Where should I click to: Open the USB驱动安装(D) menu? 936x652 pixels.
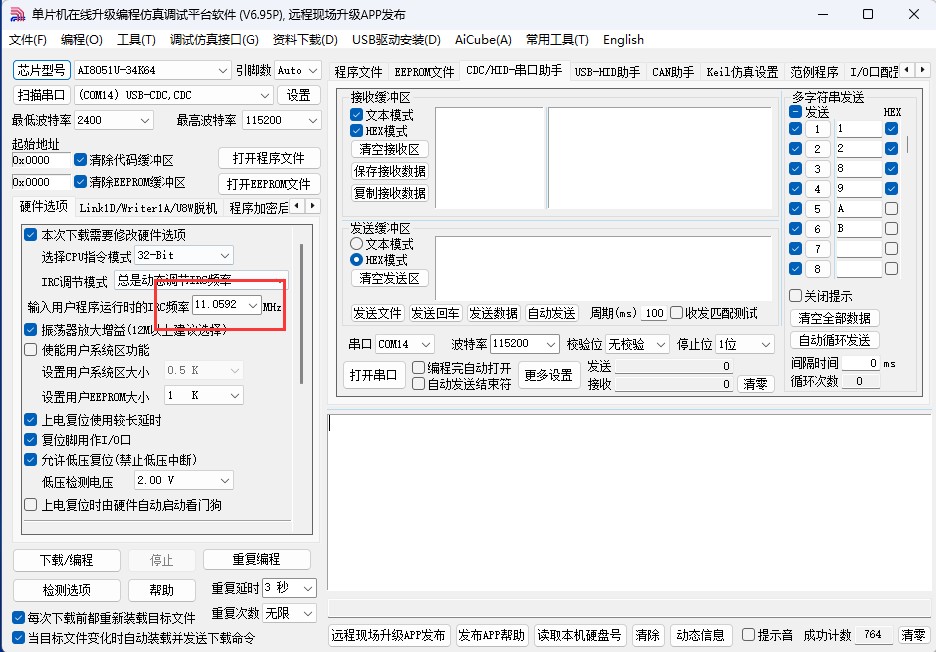396,39
